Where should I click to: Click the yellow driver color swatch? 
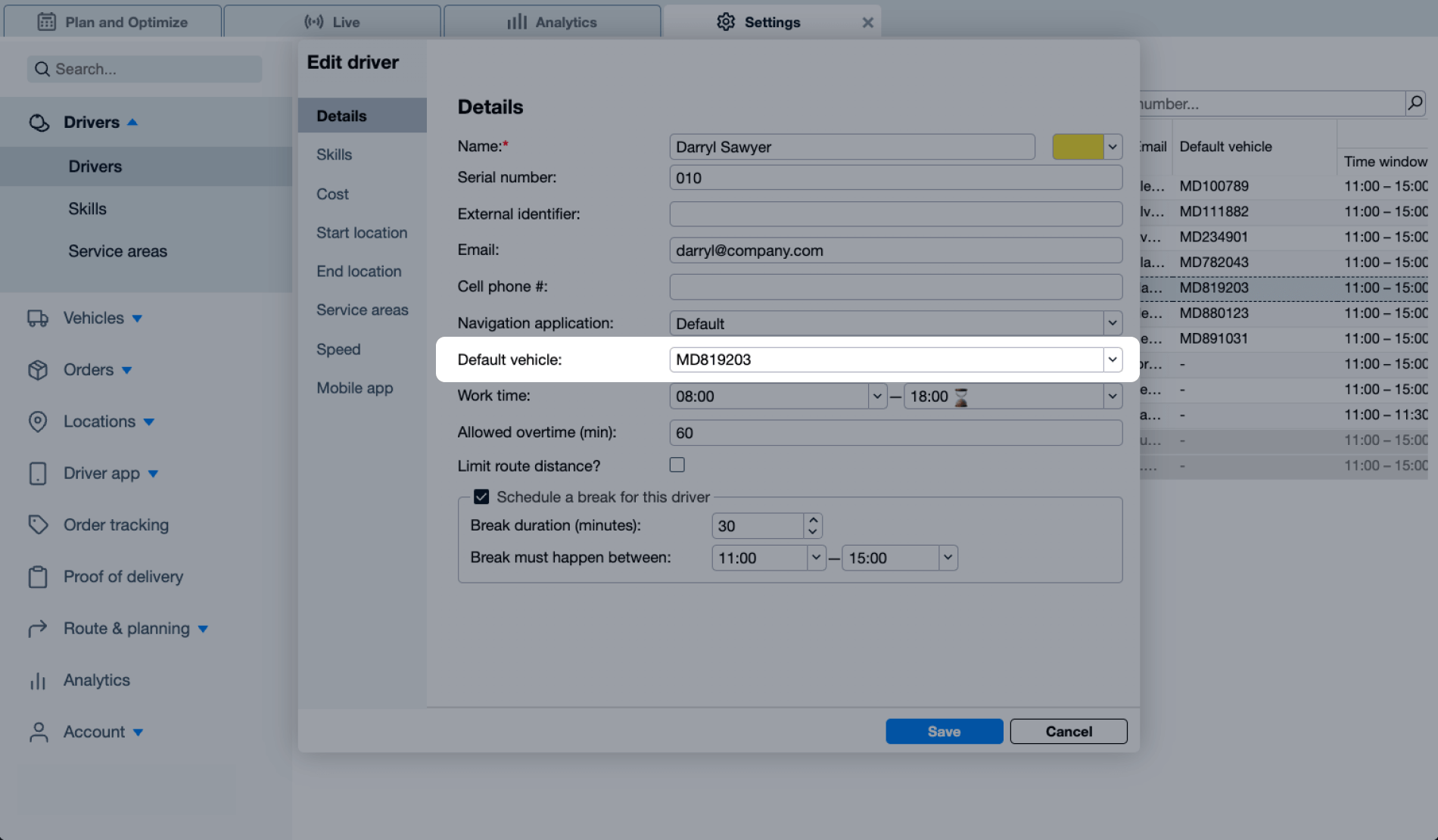1077,147
